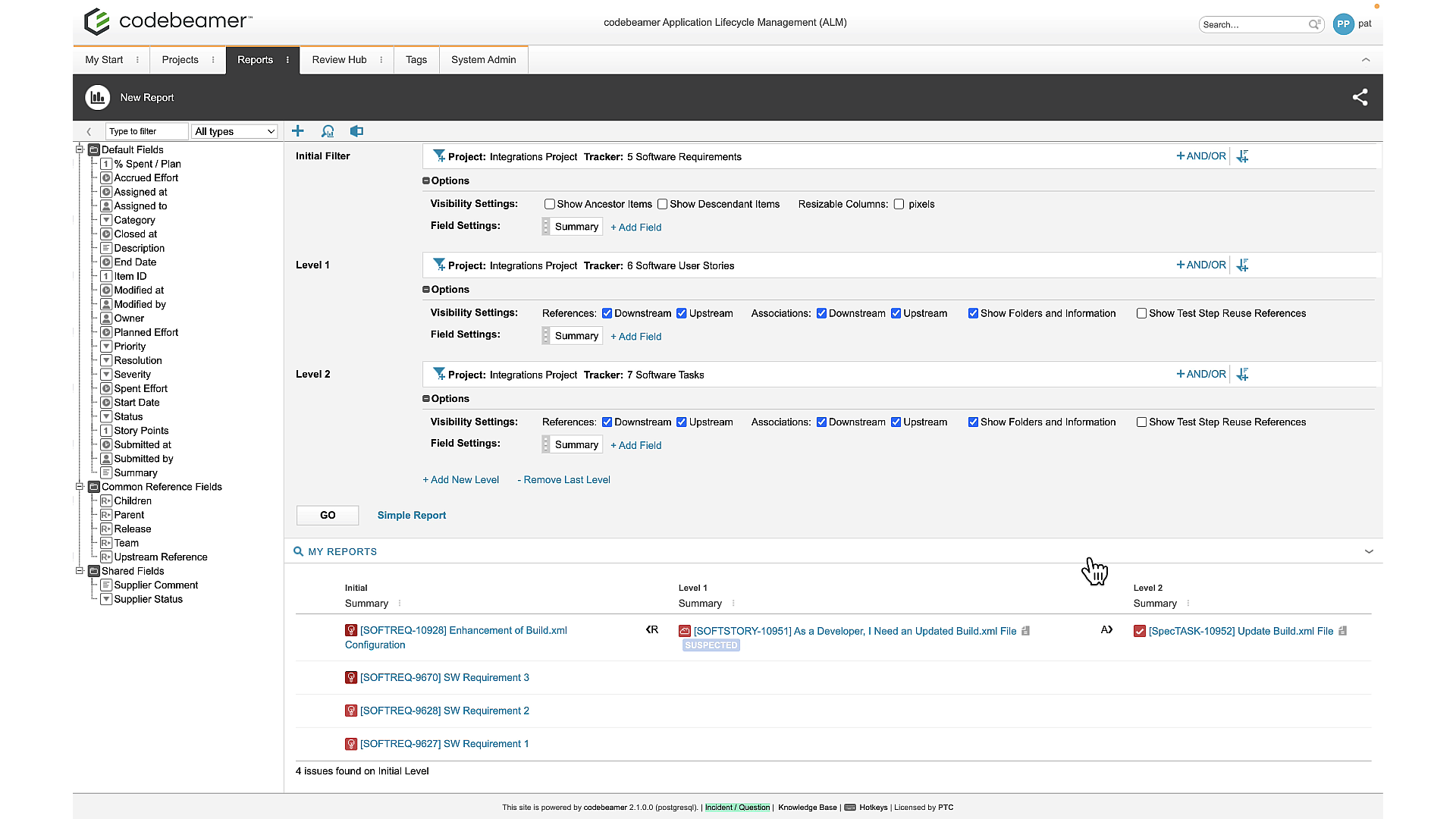The image size is (1456, 819).
Task: Click the Simple Report link
Action: click(412, 515)
